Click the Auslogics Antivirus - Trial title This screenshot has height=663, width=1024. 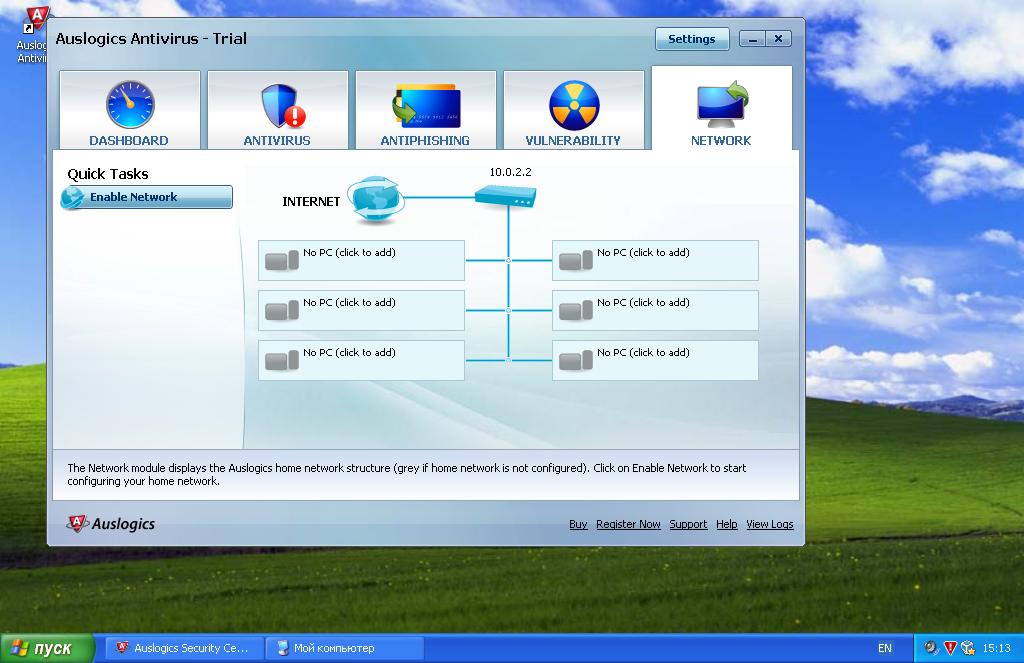tap(152, 39)
